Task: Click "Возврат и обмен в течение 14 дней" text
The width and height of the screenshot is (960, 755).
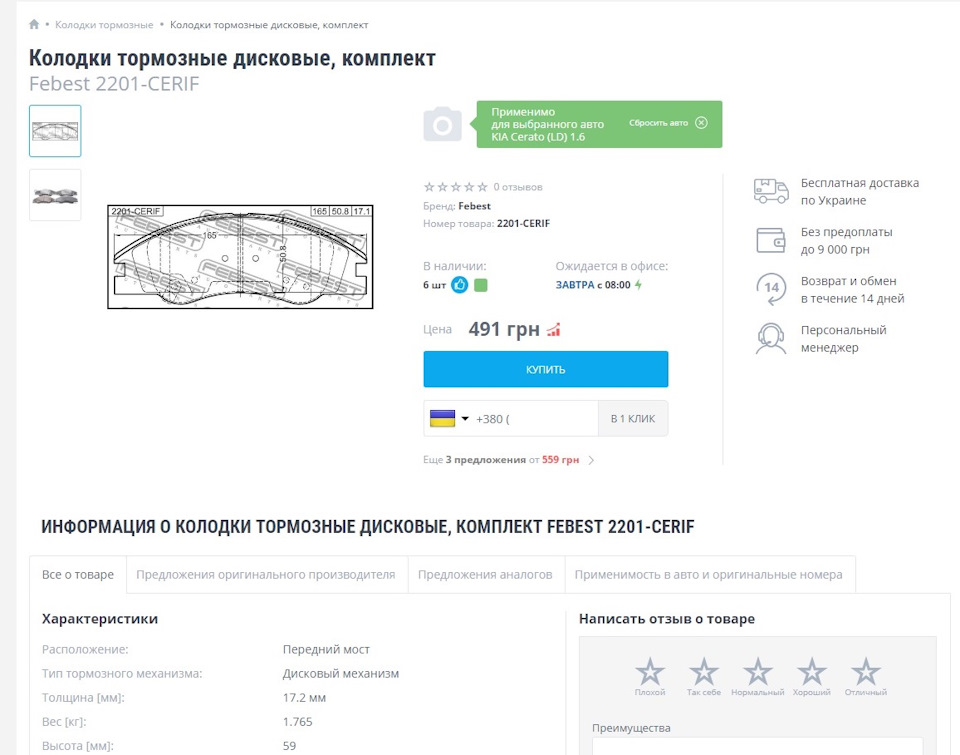Action: (x=852, y=290)
